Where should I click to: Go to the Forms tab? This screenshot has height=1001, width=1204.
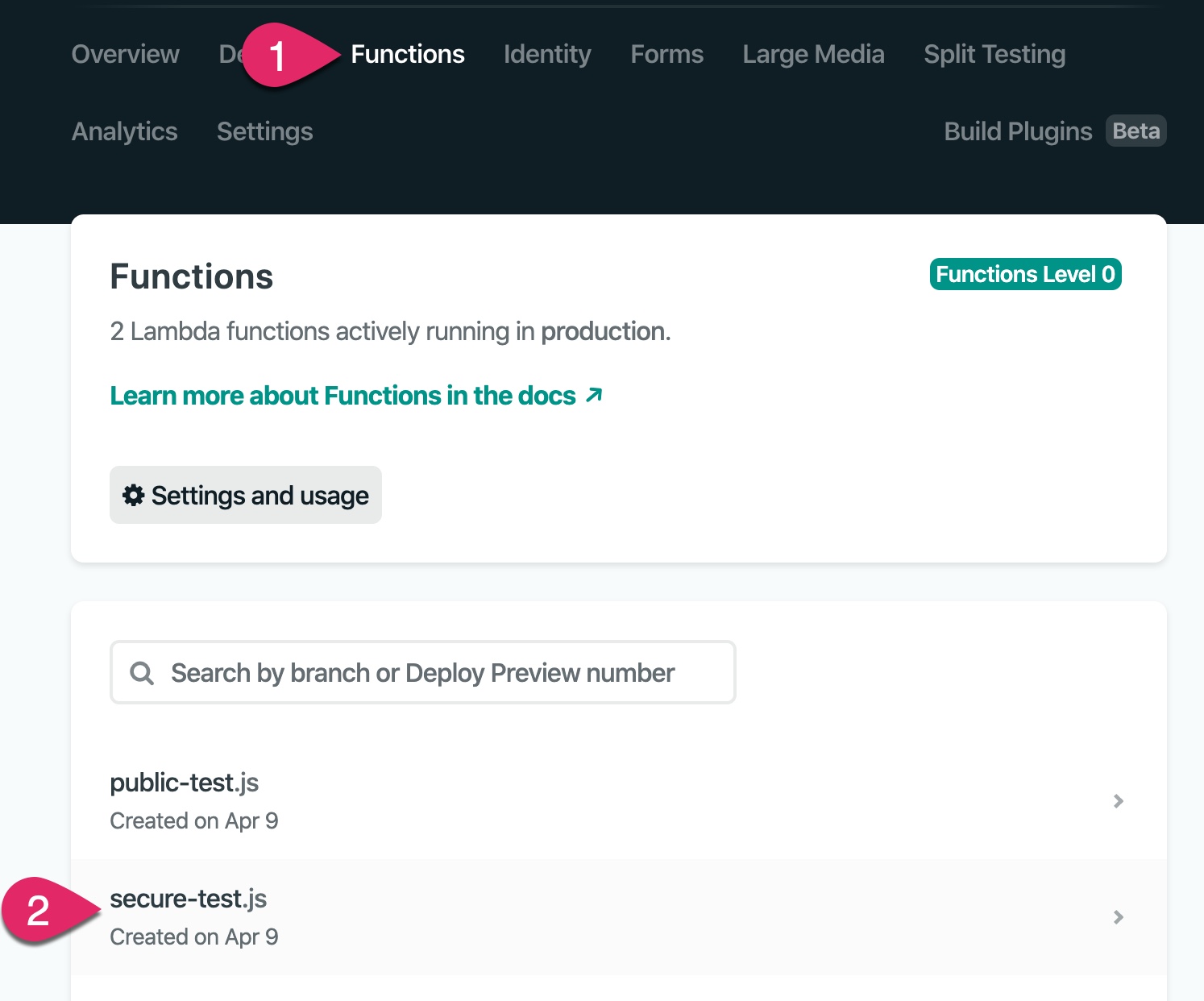pyautogui.click(x=666, y=54)
